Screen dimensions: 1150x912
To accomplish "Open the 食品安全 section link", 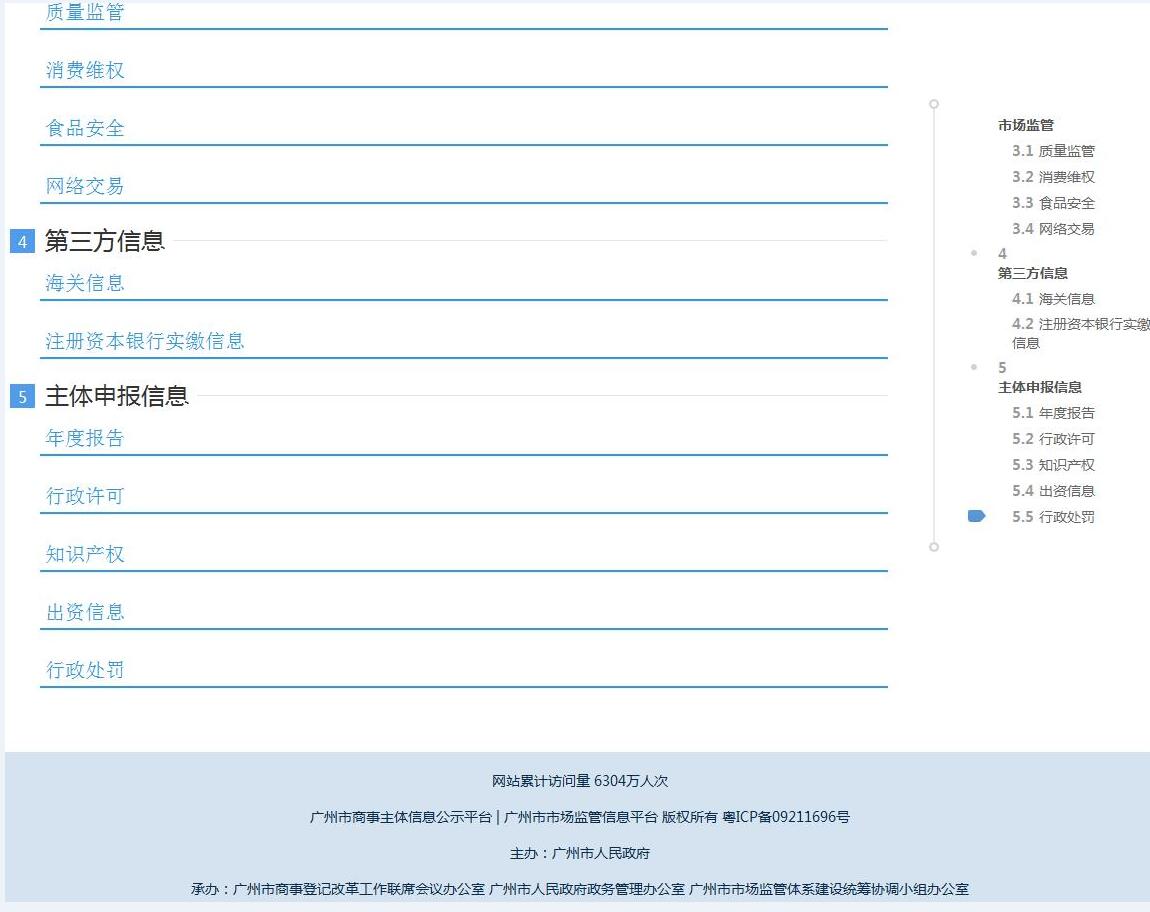I will coord(84,128).
